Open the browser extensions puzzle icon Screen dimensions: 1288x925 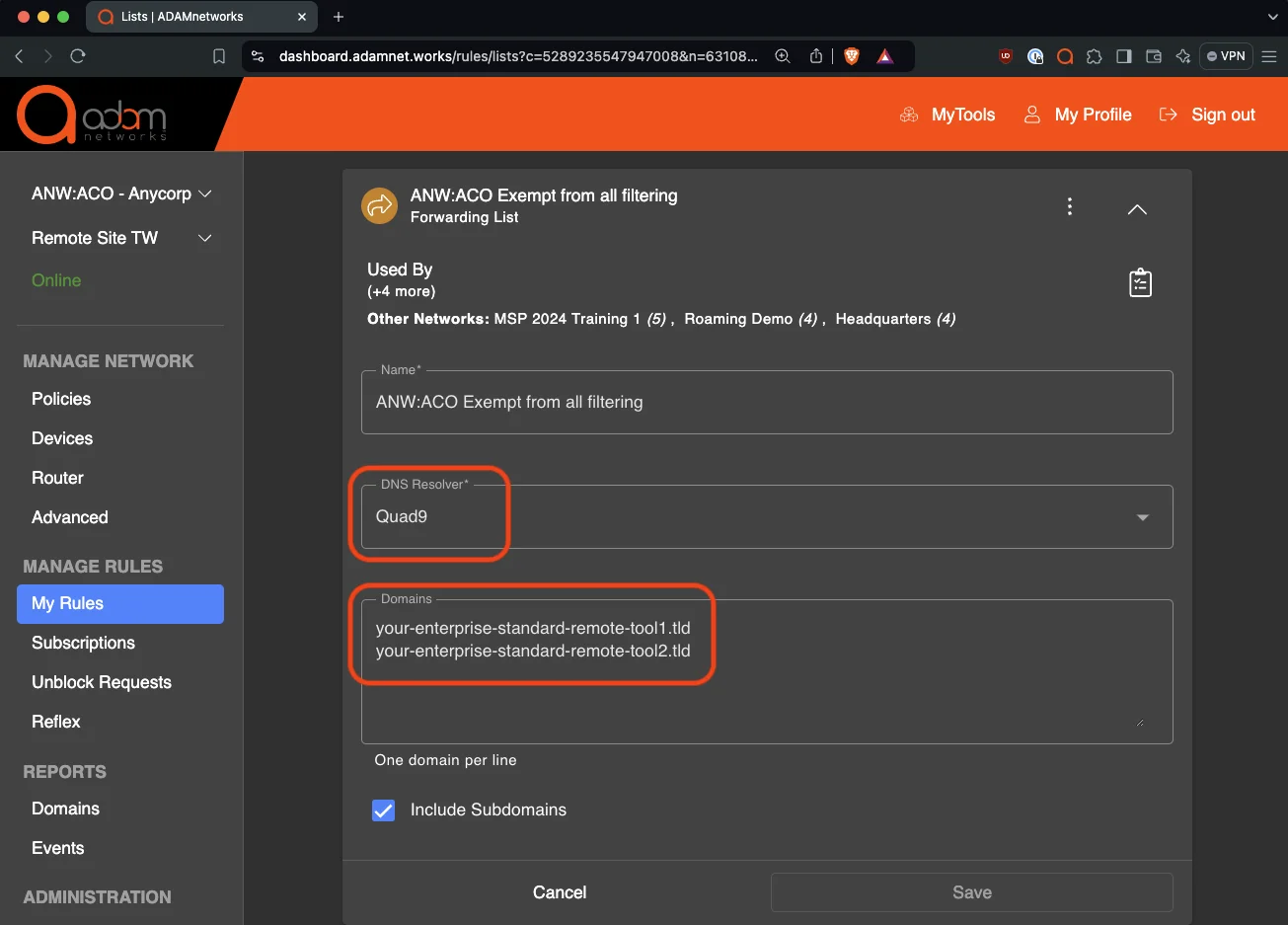click(1094, 56)
